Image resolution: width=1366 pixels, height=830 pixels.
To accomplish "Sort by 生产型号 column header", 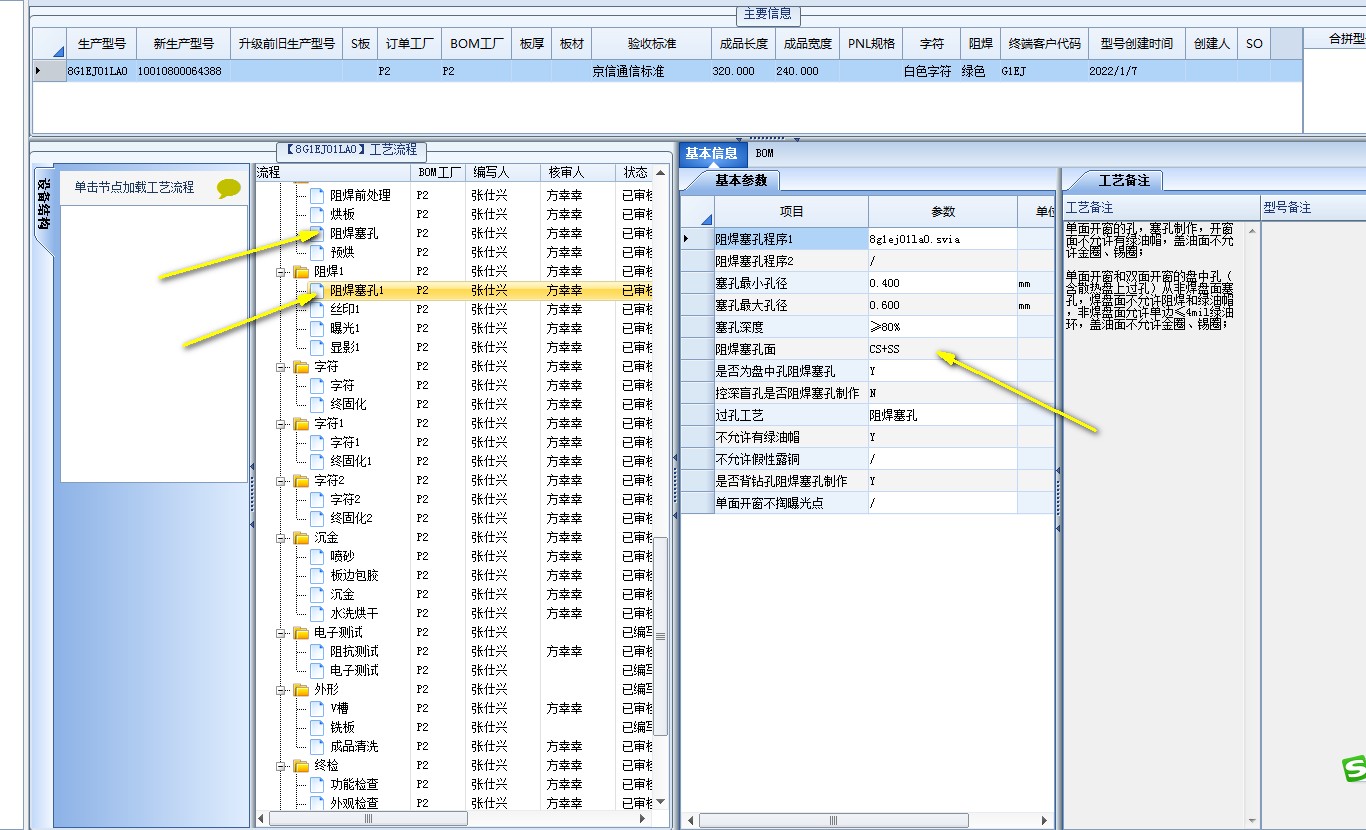I will [102, 44].
